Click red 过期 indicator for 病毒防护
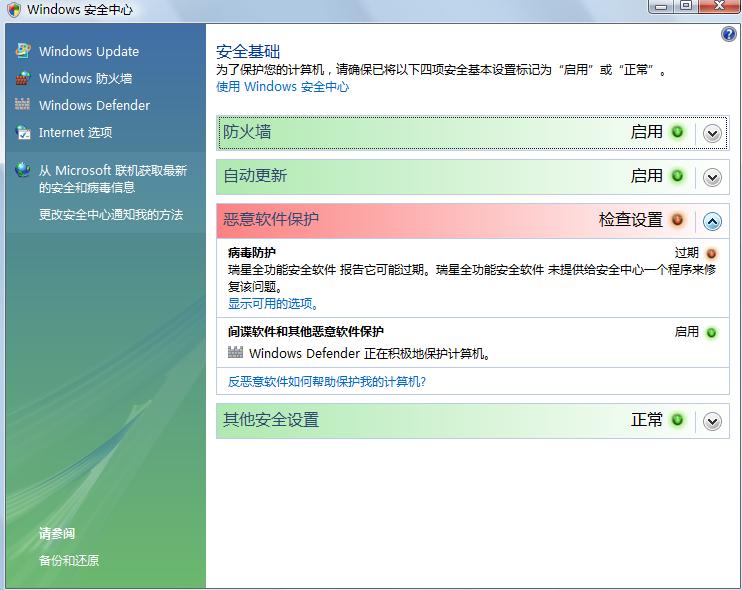742x590 pixels. tap(711, 253)
